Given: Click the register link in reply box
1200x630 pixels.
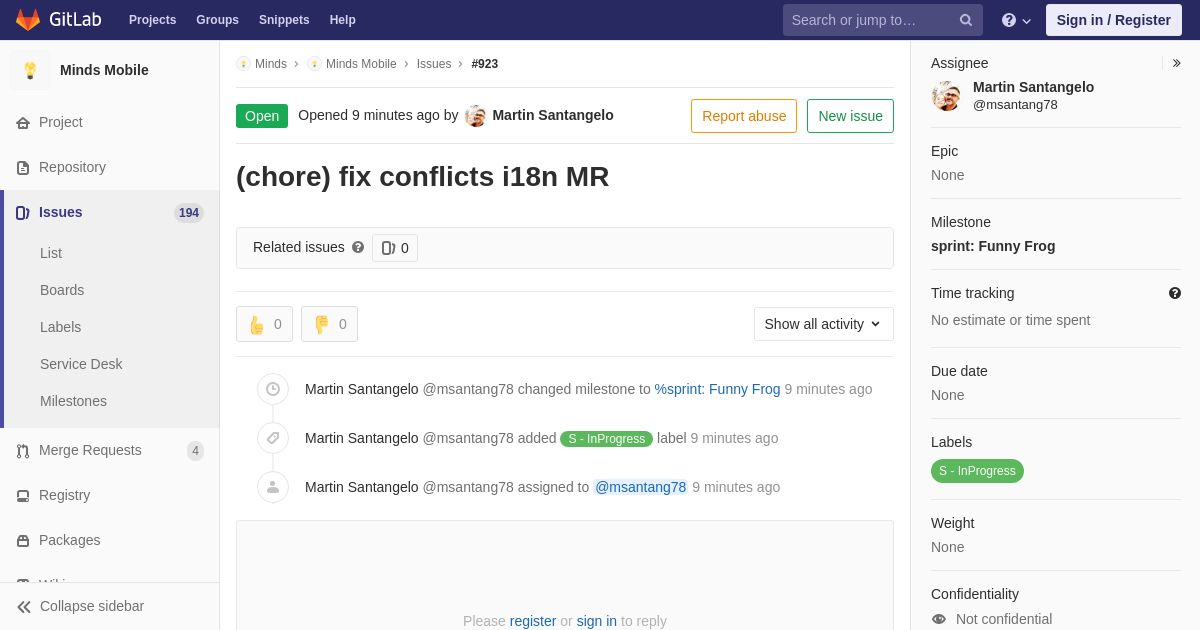Looking at the screenshot, I should point(533,621).
